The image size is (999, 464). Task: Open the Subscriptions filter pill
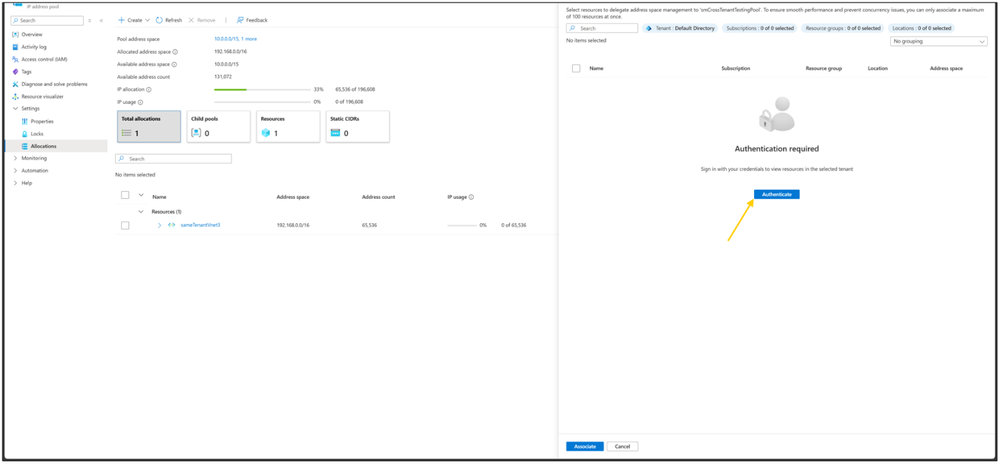pyautogui.click(x=759, y=29)
